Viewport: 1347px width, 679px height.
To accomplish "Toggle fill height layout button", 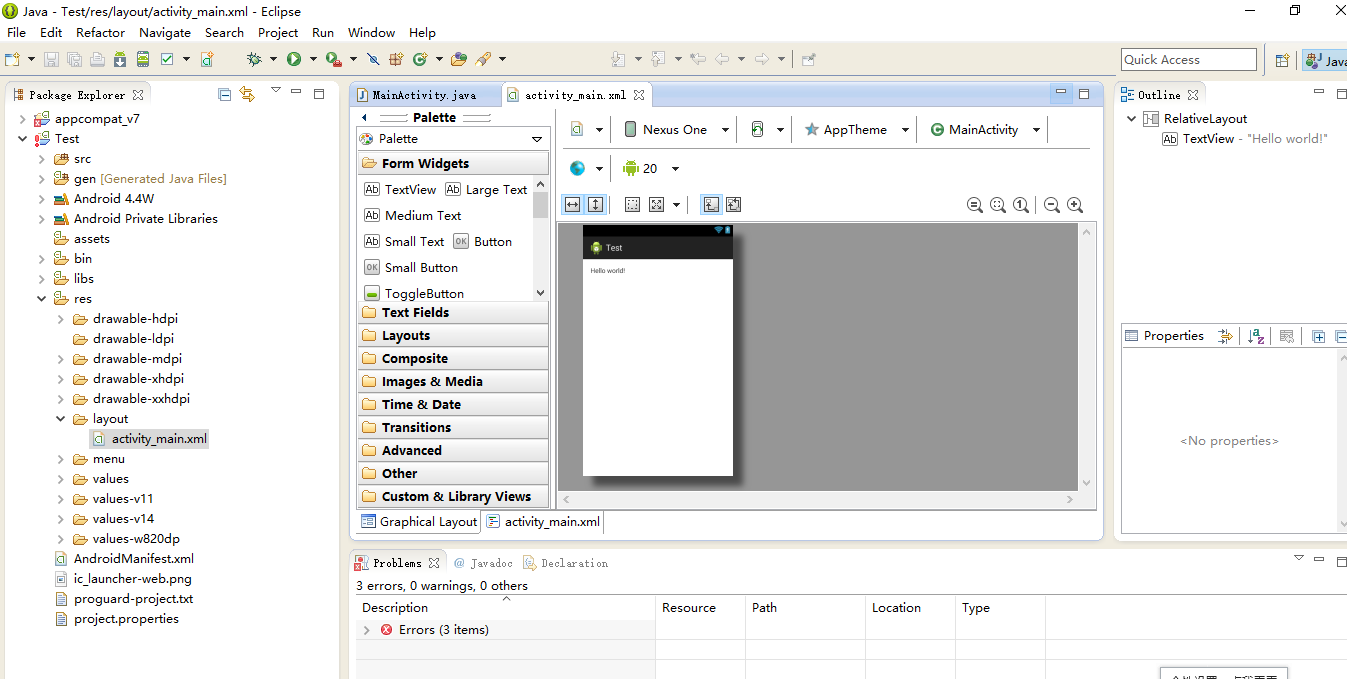I will tap(595, 205).
